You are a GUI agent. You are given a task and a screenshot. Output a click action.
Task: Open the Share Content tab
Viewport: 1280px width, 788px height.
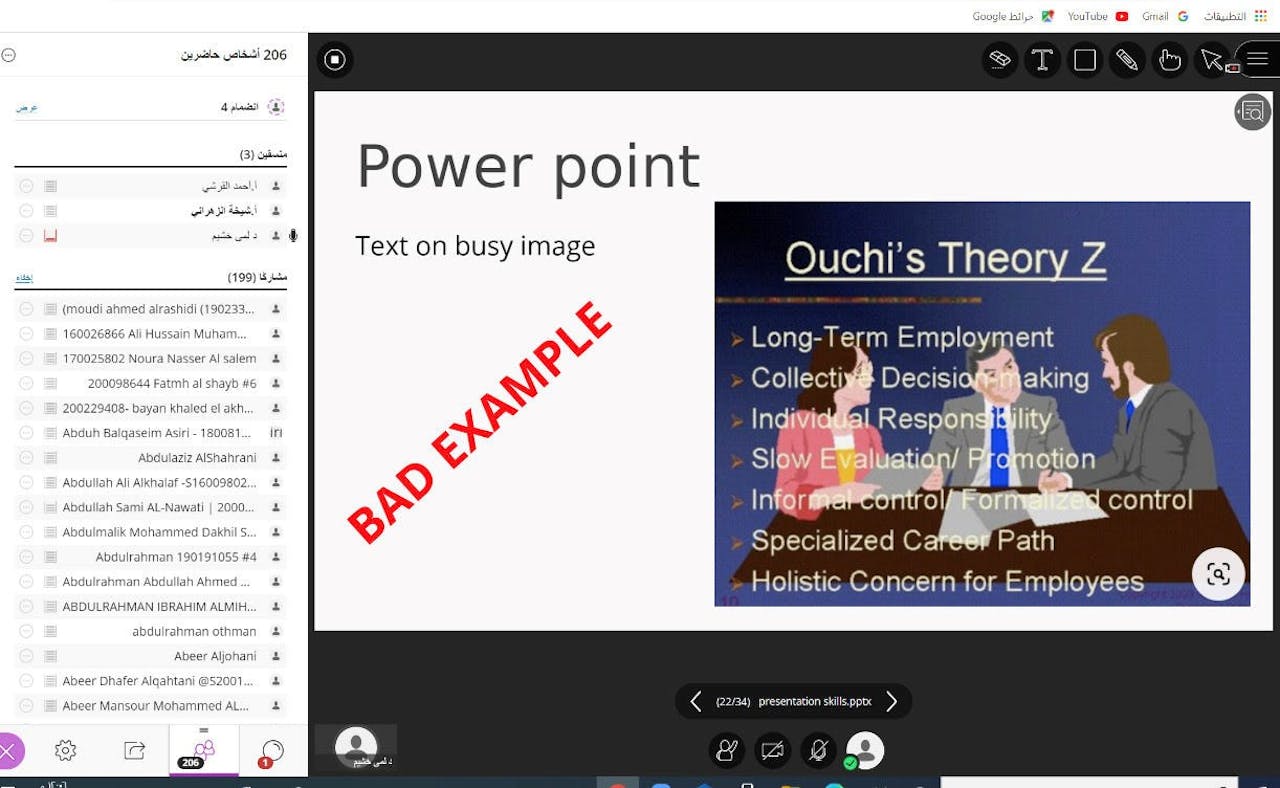[135, 751]
